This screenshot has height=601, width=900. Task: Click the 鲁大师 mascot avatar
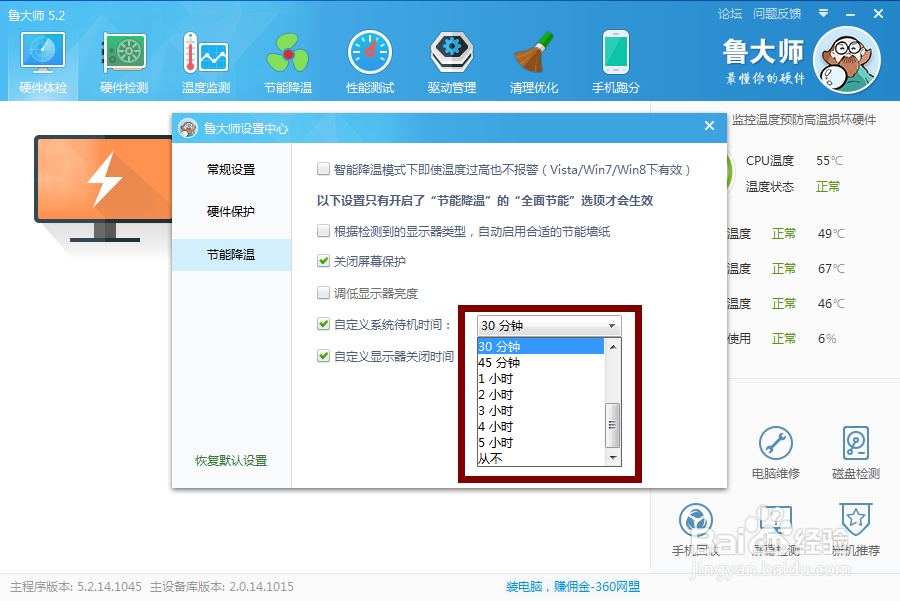[847, 60]
